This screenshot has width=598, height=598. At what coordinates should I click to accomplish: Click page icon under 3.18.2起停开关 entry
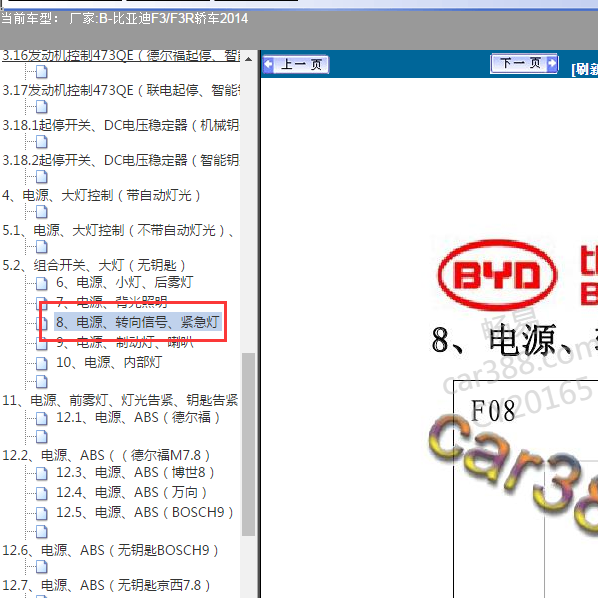[42, 177]
